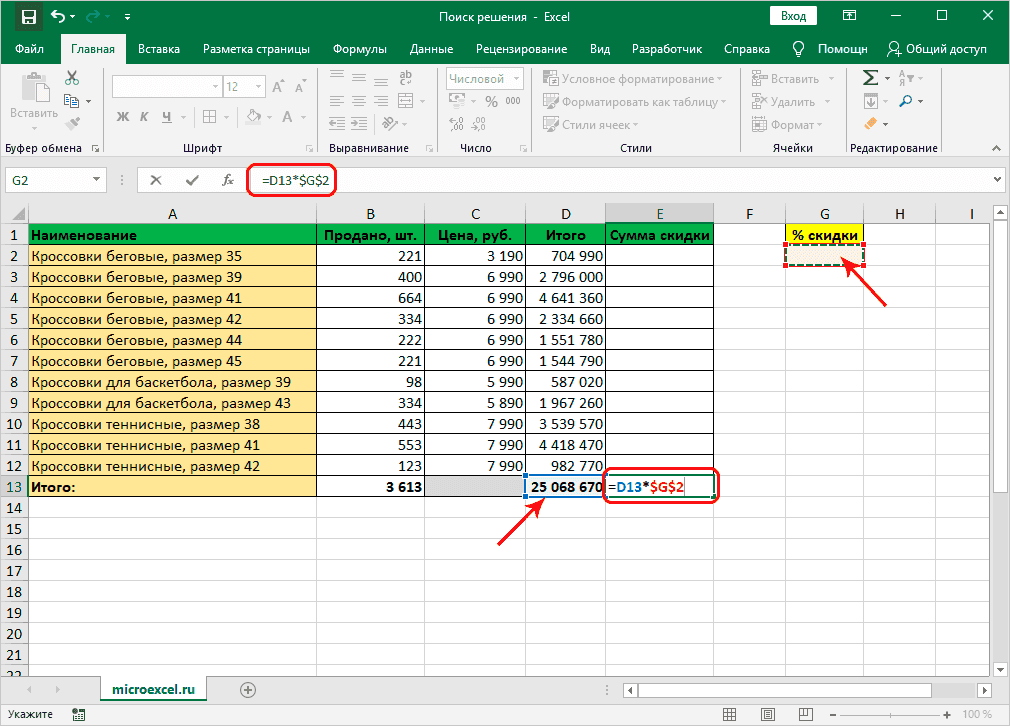Click the Undo arrow icon

[58, 17]
